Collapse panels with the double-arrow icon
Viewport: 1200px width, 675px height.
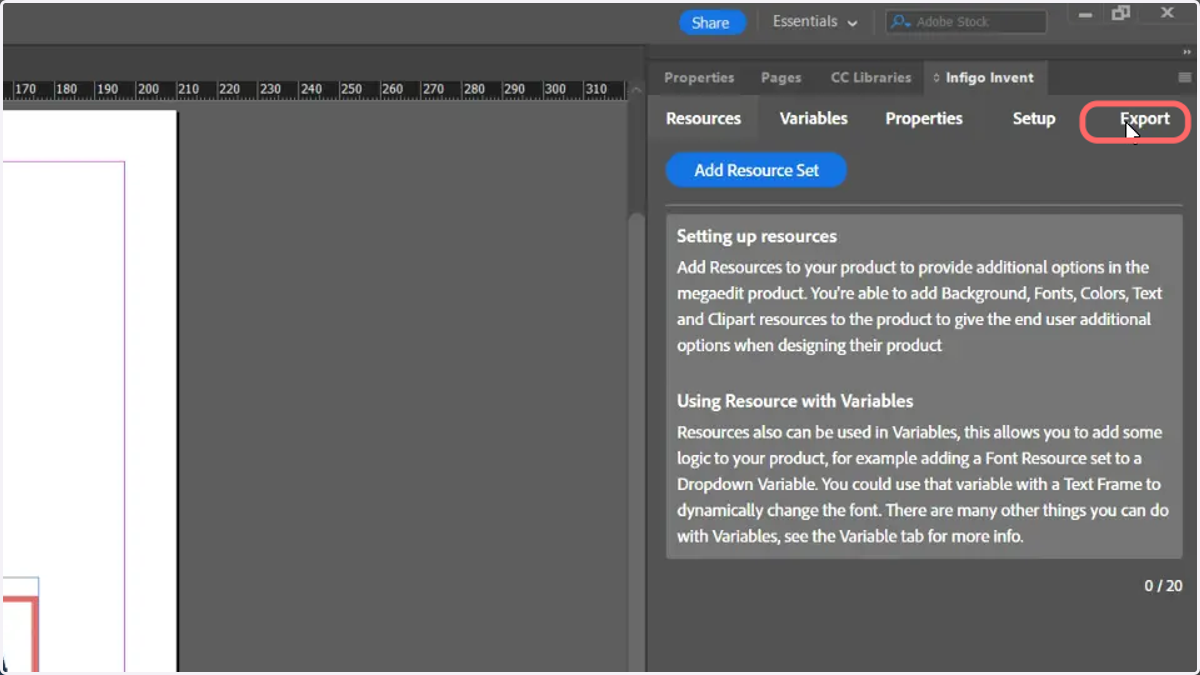click(1187, 52)
